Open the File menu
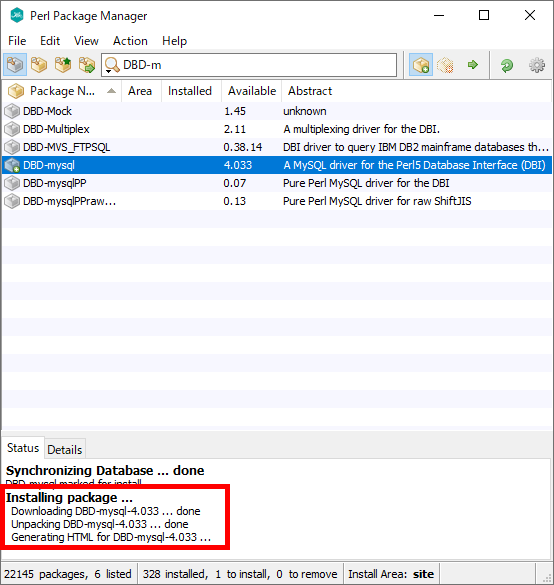Image resolution: width=554 pixels, height=585 pixels. 17,41
